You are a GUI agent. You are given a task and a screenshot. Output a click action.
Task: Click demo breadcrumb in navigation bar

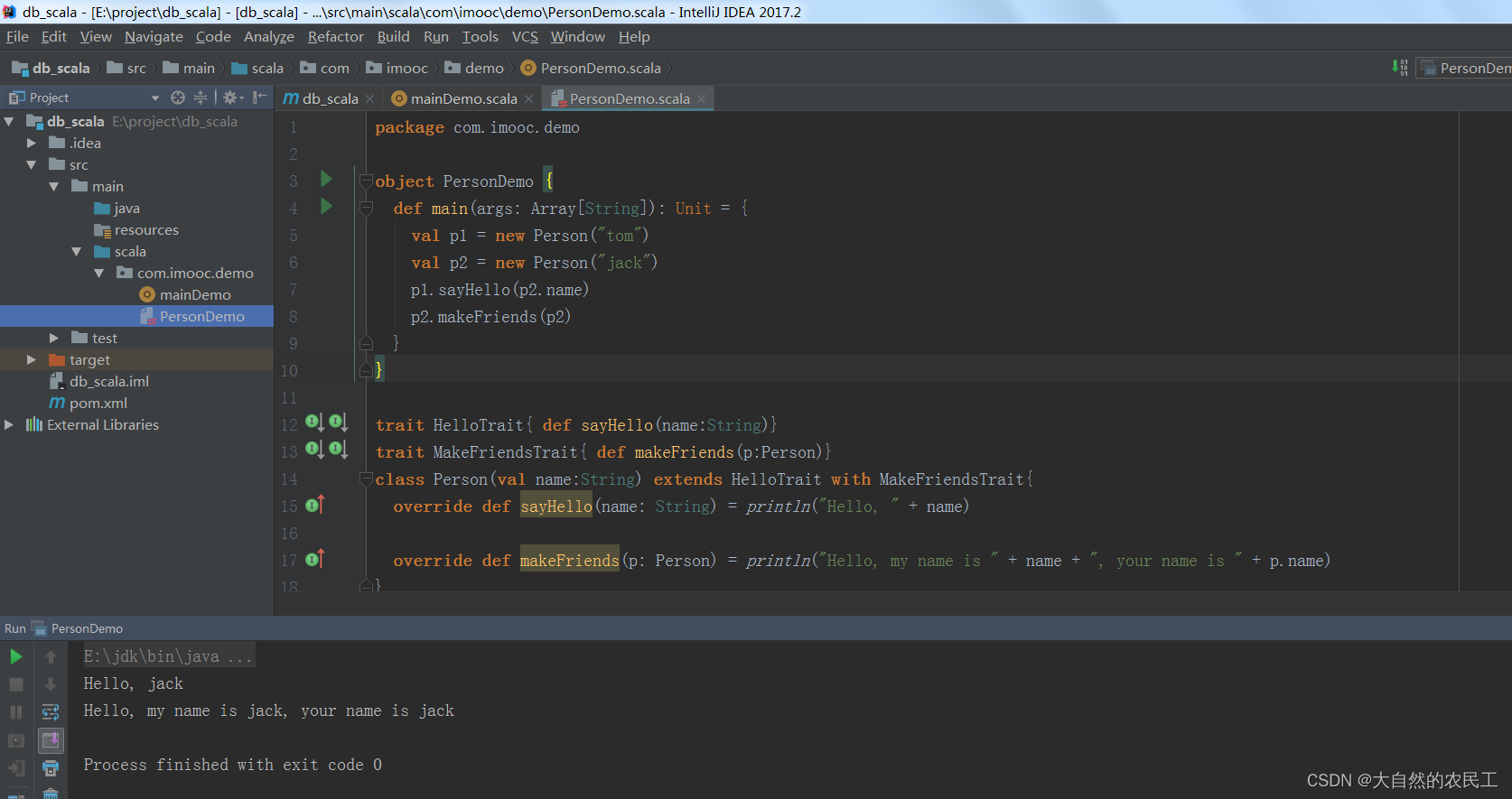pyautogui.click(x=474, y=69)
